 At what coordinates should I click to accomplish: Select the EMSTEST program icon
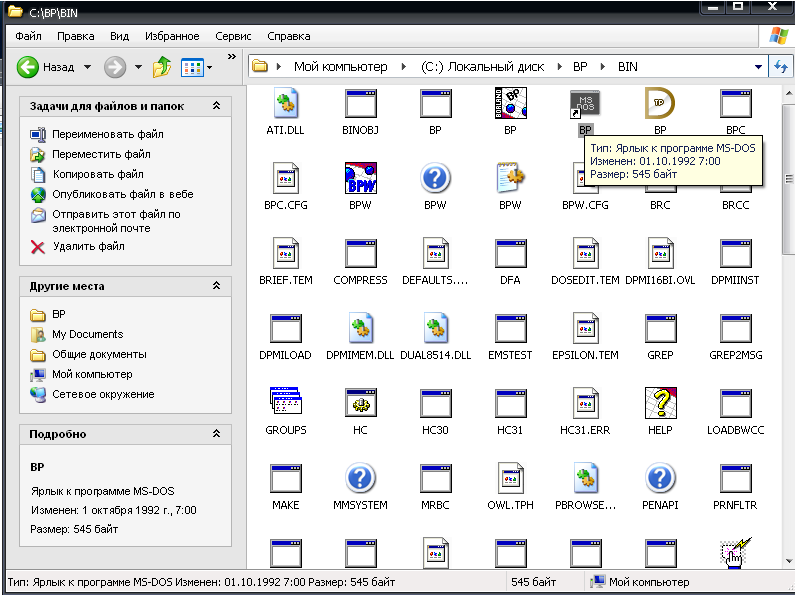click(x=511, y=328)
